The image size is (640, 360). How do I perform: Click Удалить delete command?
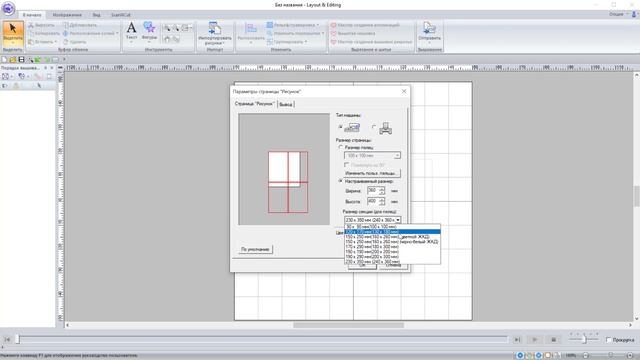pos(75,42)
